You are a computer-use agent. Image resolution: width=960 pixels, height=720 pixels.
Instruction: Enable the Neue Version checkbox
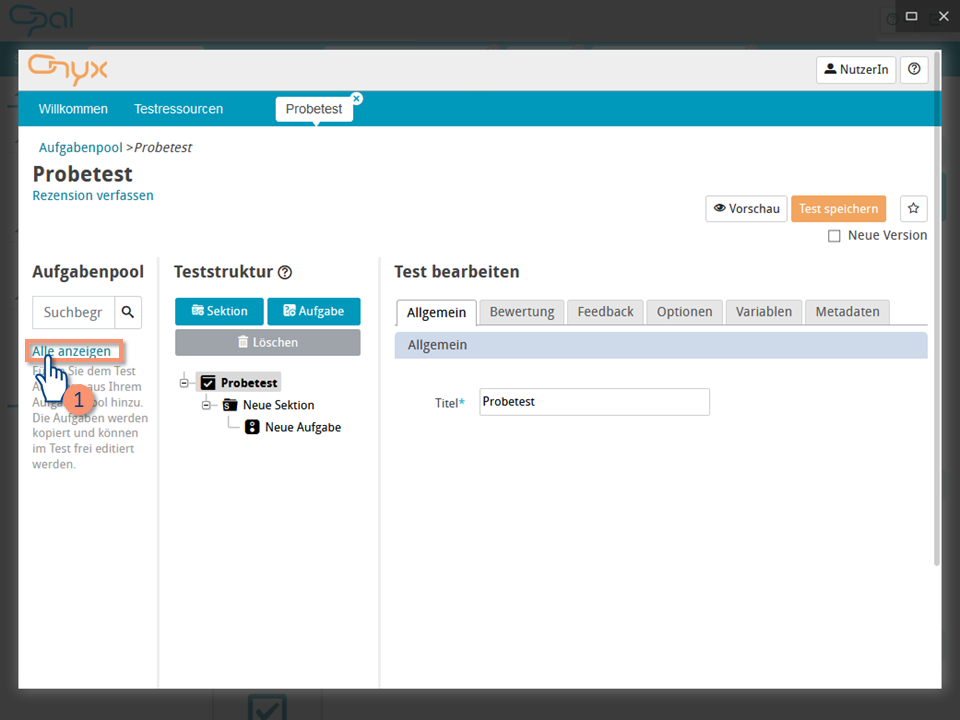(834, 236)
